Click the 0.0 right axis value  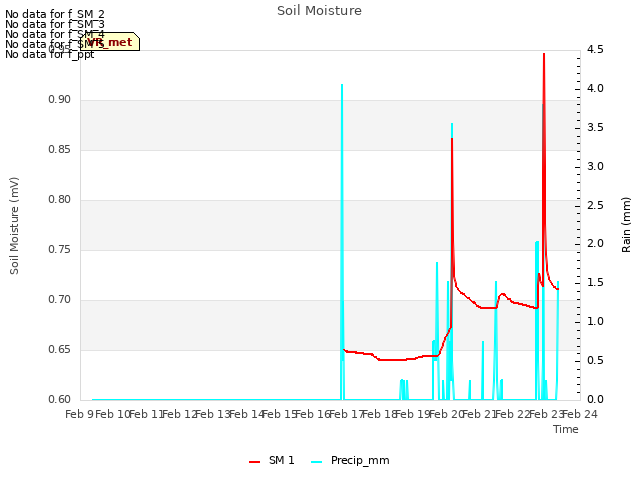[595, 399]
